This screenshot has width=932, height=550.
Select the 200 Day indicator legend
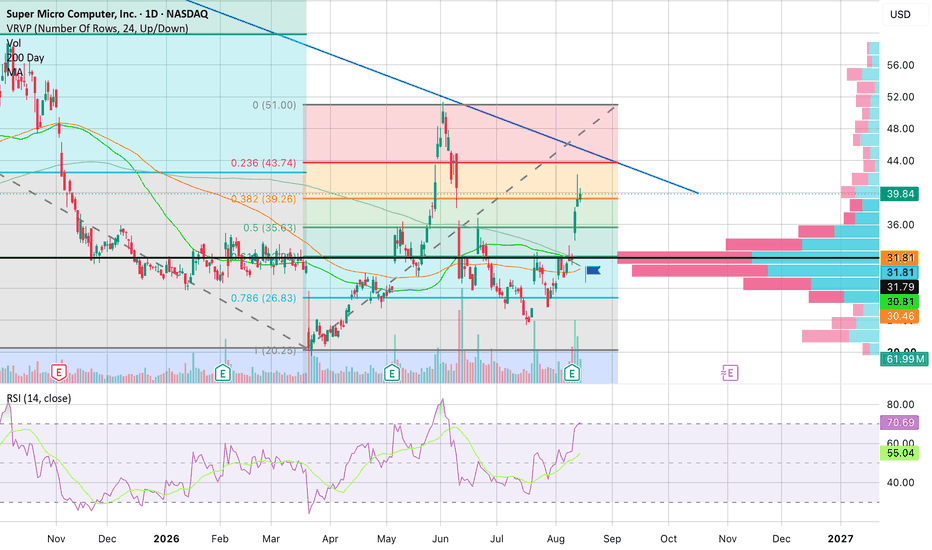click(x=25, y=58)
